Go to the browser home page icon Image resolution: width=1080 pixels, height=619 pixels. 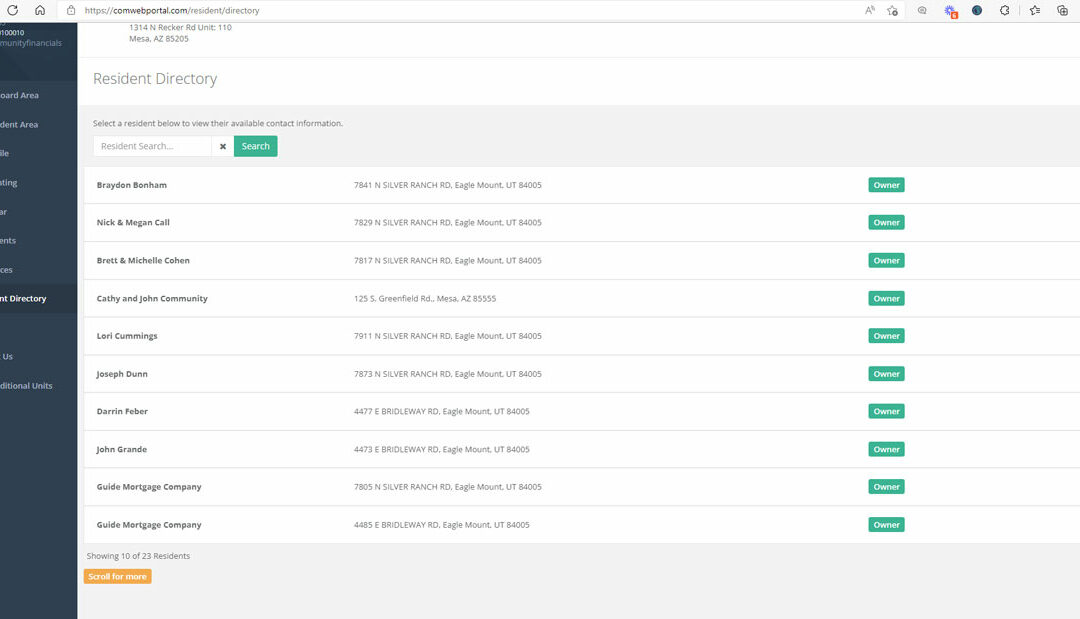click(x=40, y=10)
